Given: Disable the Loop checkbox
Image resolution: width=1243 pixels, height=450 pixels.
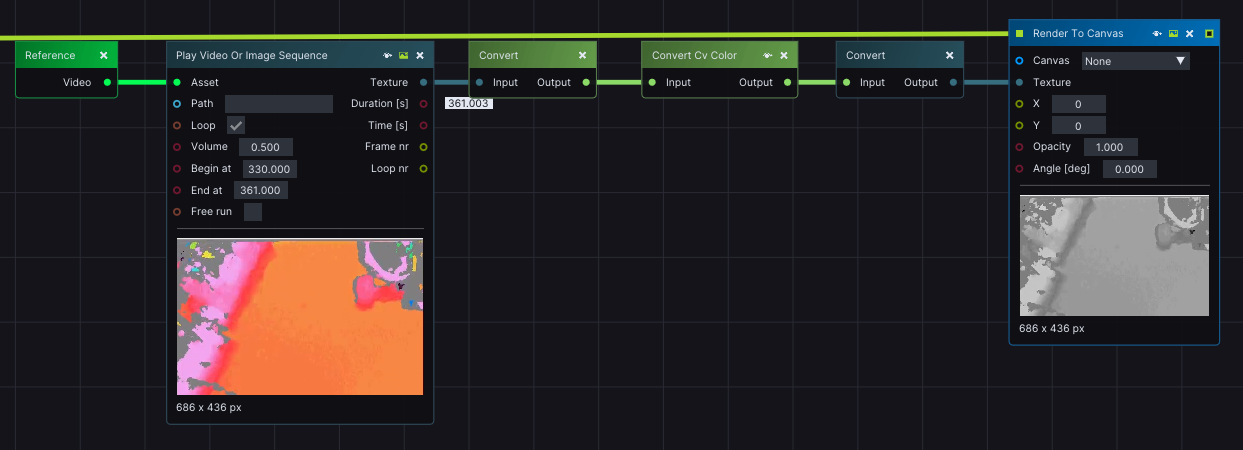Looking at the screenshot, I should [x=236, y=125].
